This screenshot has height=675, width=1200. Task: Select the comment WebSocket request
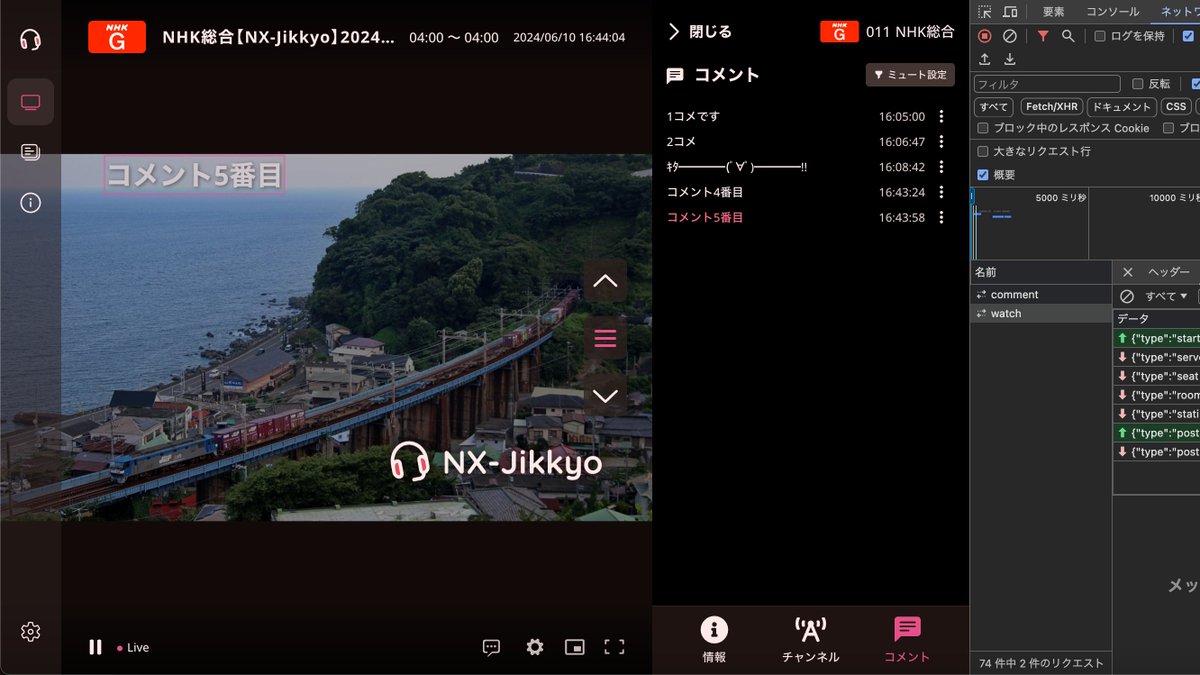[1040, 295]
